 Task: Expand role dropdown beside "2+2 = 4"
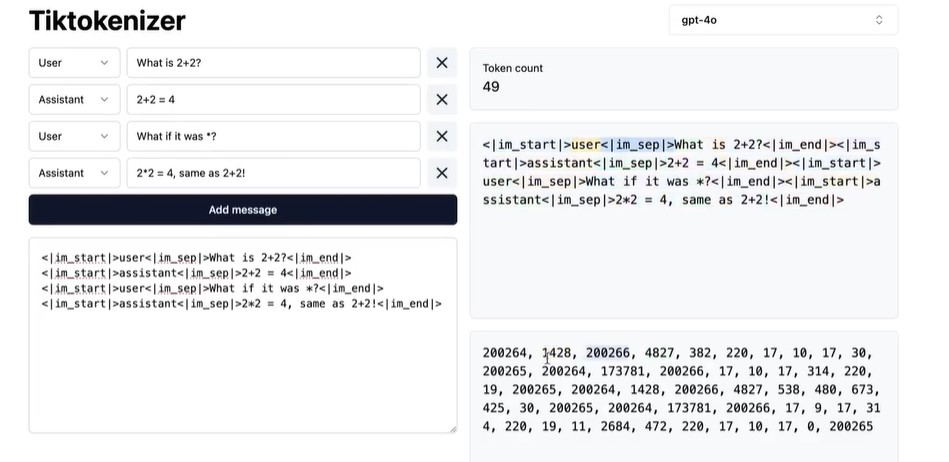[x=74, y=100]
